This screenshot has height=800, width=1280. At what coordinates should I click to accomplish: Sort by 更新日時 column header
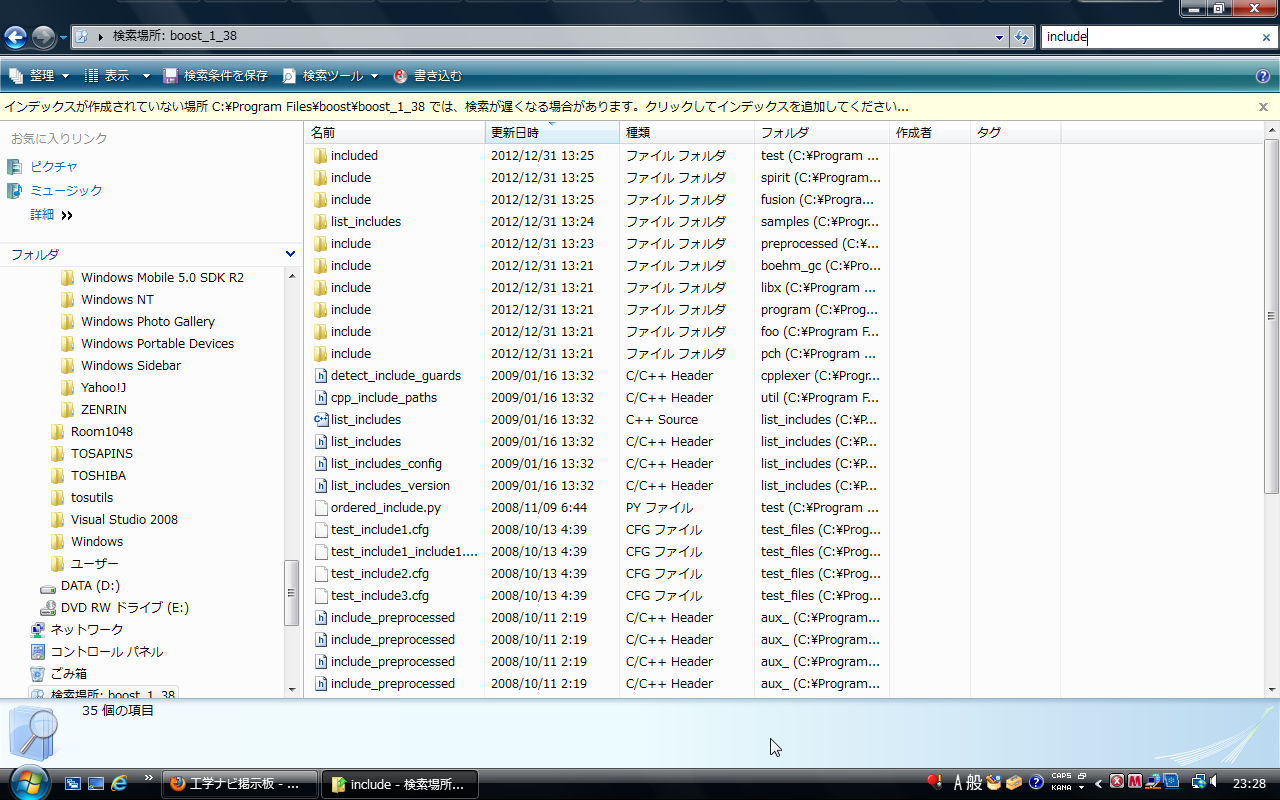pyautogui.click(x=515, y=133)
